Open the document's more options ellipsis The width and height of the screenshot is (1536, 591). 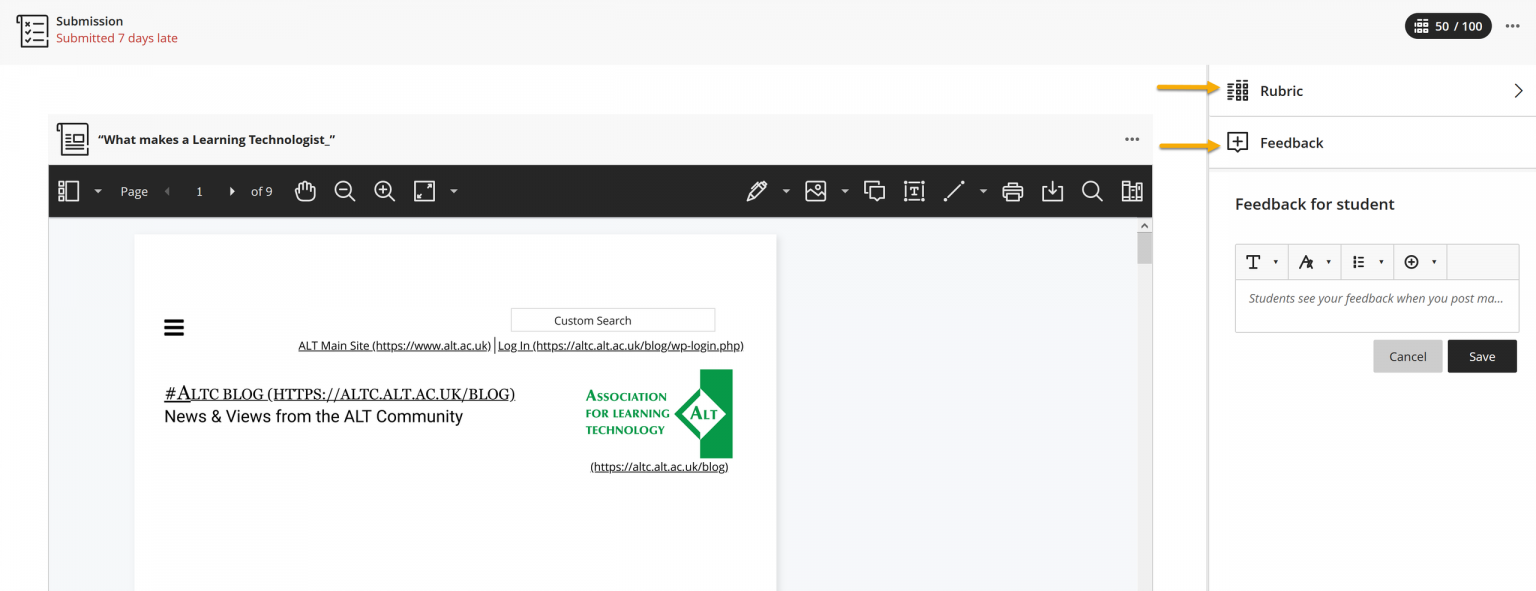click(1132, 140)
